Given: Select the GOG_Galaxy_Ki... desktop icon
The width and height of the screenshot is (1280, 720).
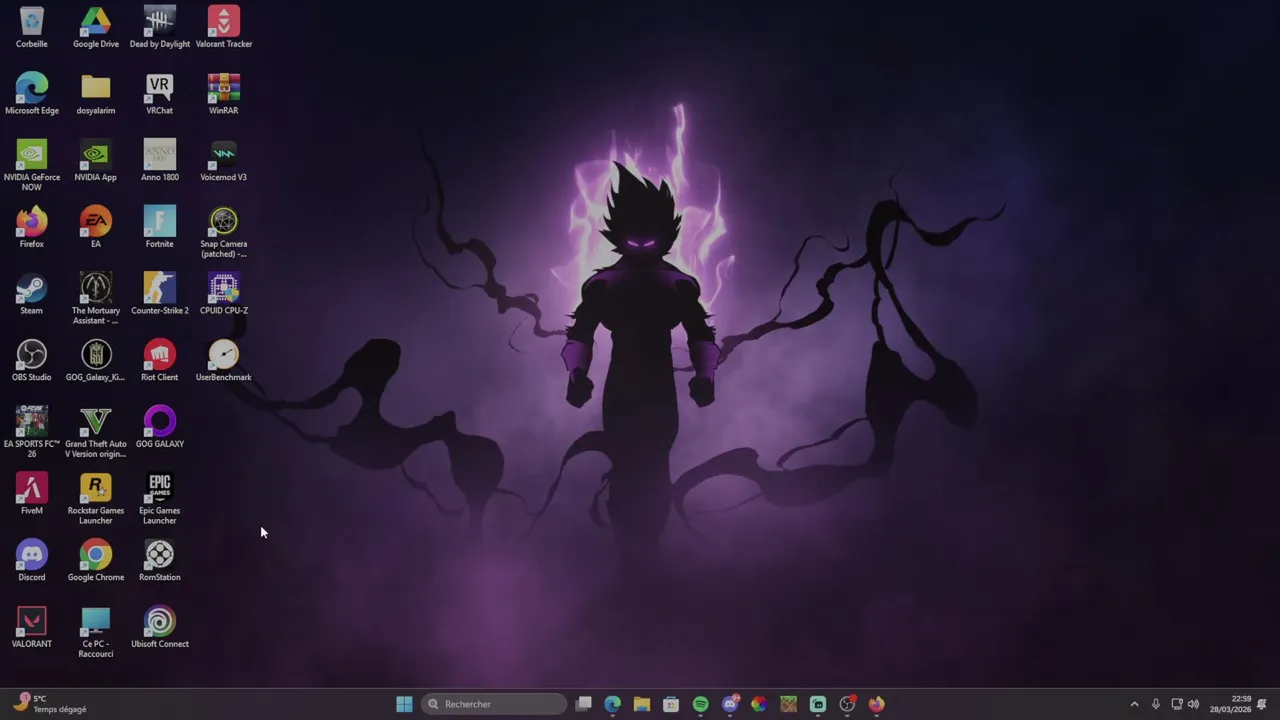Looking at the screenshot, I should (x=96, y=360).
